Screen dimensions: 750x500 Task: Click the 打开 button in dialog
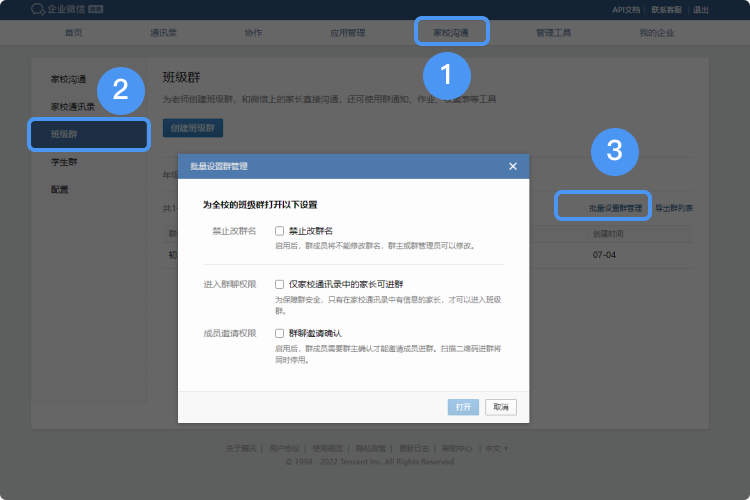[463, 407]
